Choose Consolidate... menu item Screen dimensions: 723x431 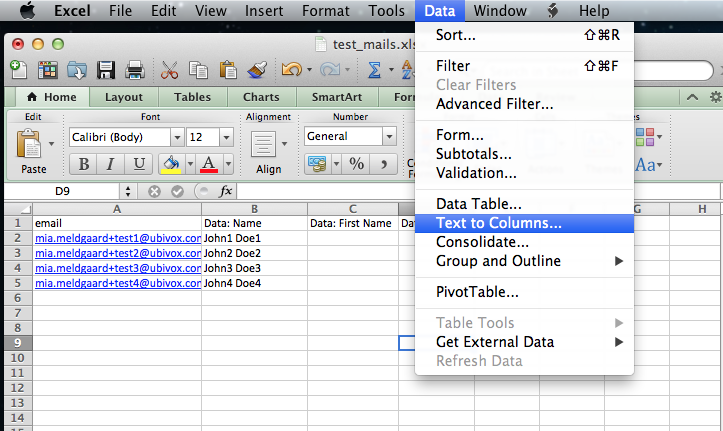(524, 242)
